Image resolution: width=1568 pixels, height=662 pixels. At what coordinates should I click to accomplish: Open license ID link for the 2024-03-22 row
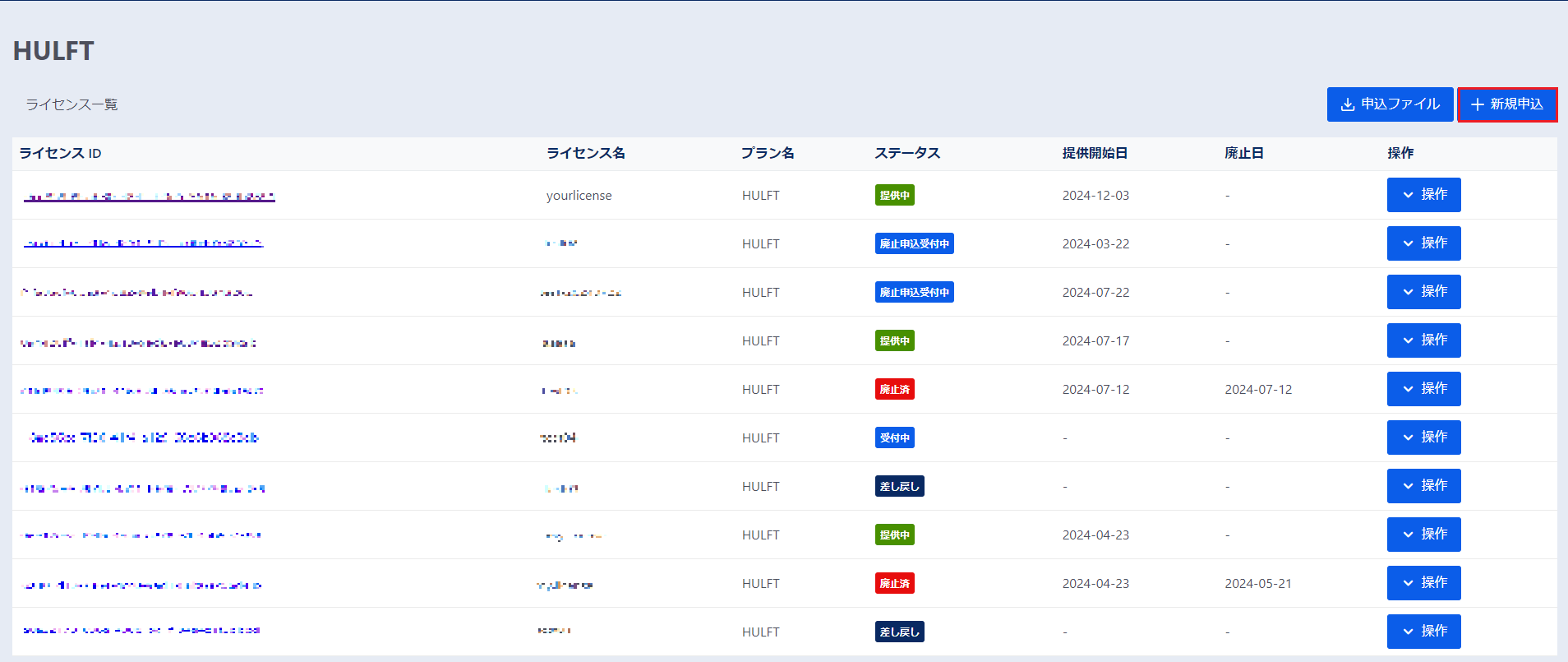coord(143,243)
